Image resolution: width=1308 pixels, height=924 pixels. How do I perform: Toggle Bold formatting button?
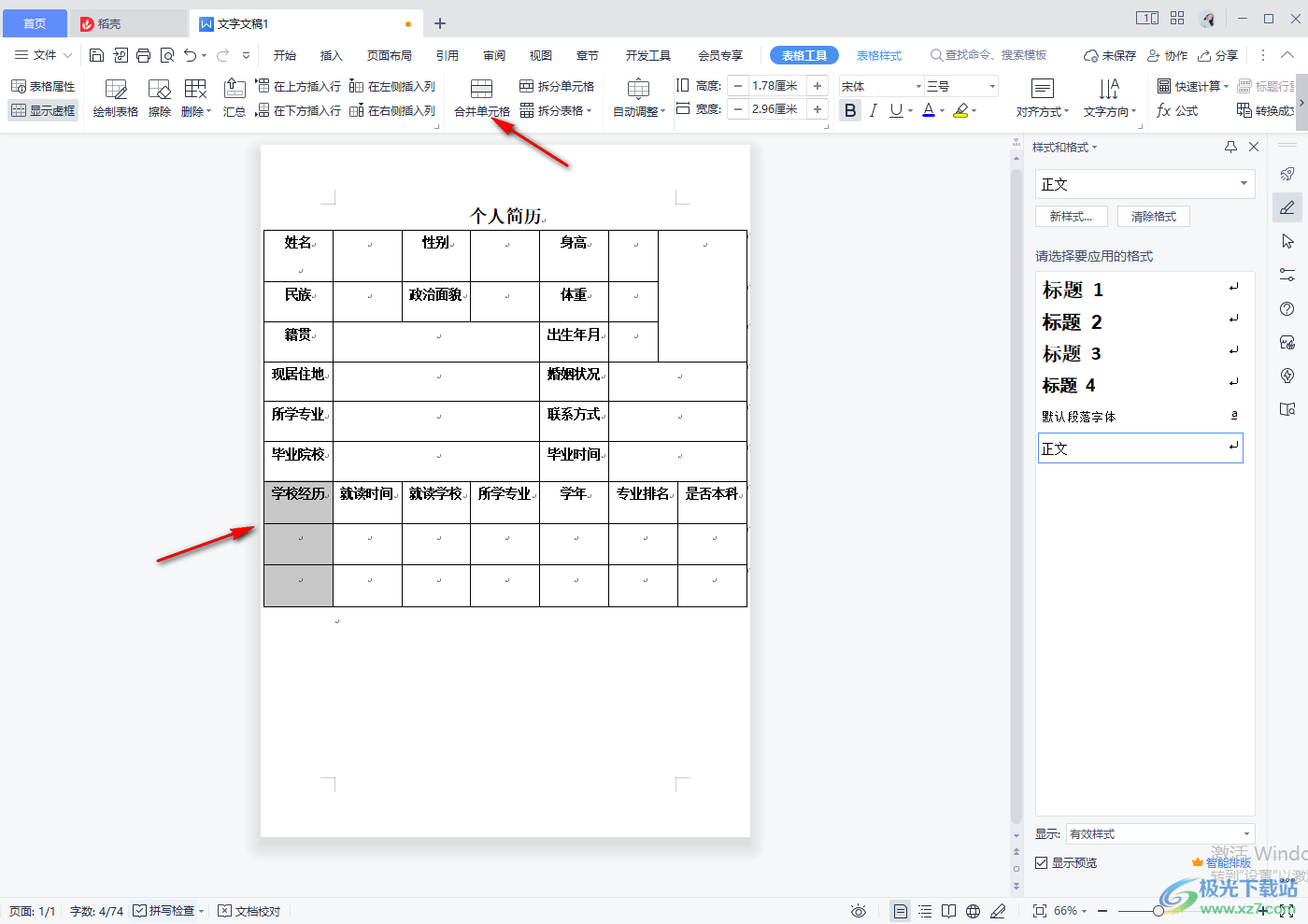[x=850, y=110]
